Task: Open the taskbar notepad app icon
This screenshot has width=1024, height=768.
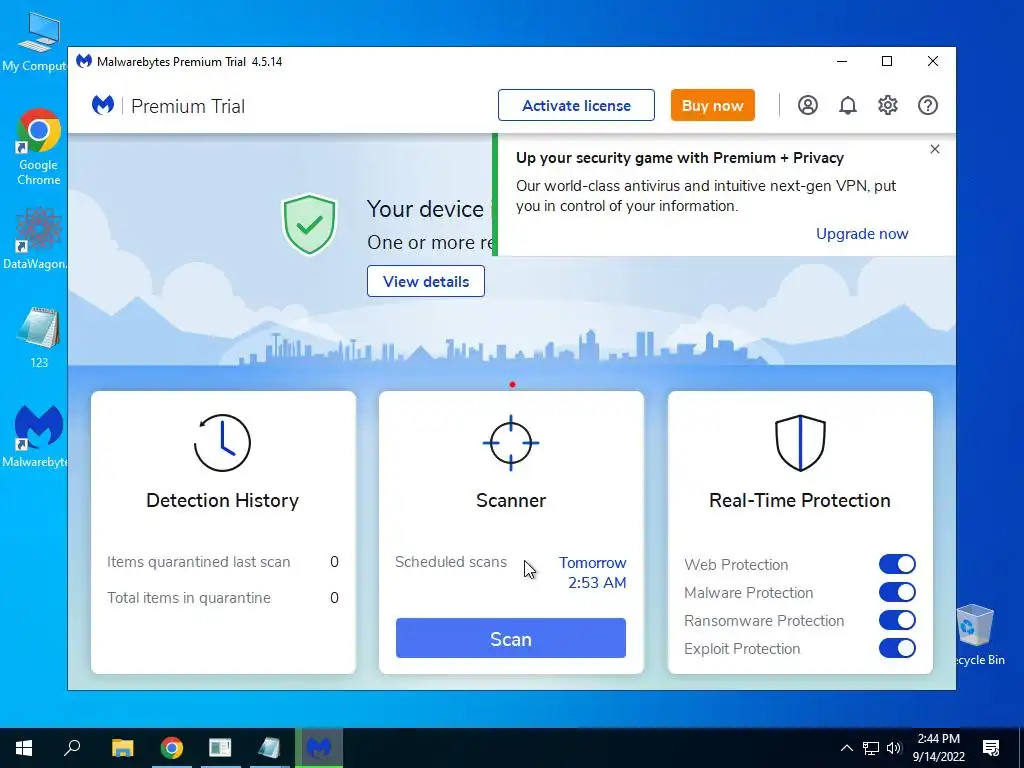Action: pyautogui.click(x=269, y=748)
